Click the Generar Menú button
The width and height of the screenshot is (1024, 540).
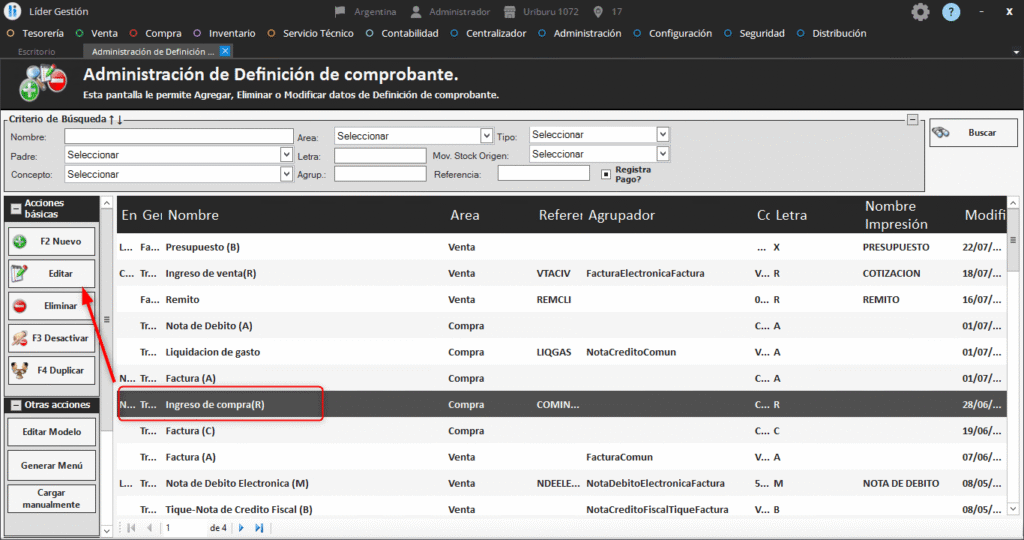pos(52,465)
